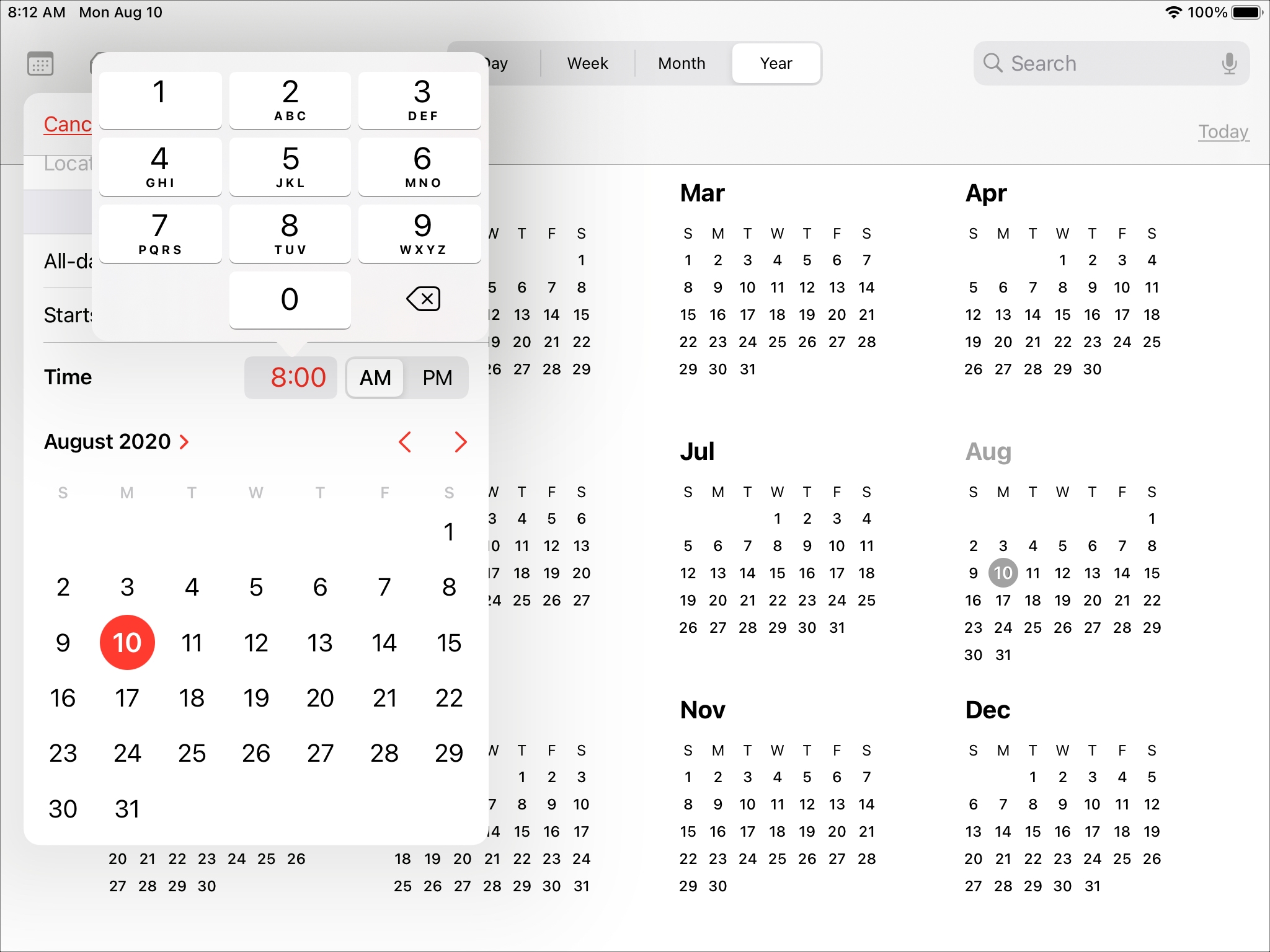Tap the battery indicator in status bar
This screenshot has height=952, width=1270.
(x=1247, y=12)
